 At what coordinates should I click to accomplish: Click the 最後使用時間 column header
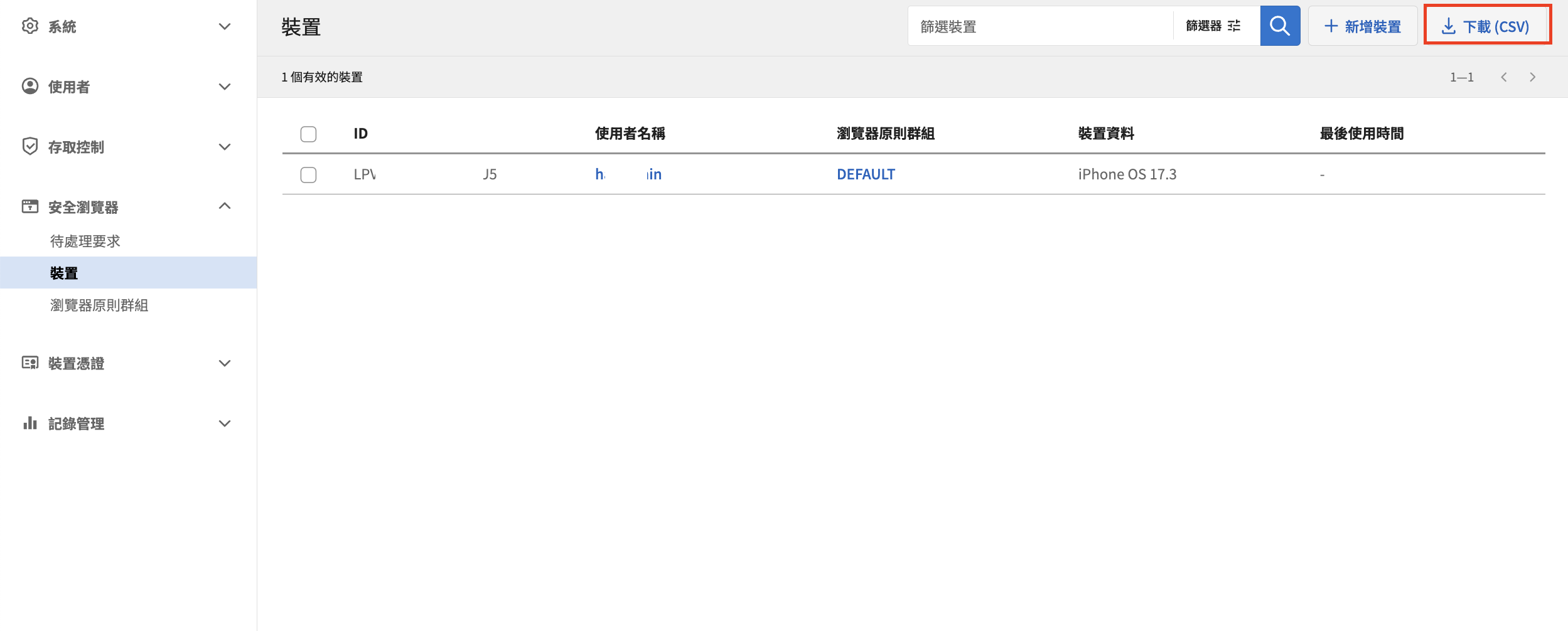coord(1361,134)
